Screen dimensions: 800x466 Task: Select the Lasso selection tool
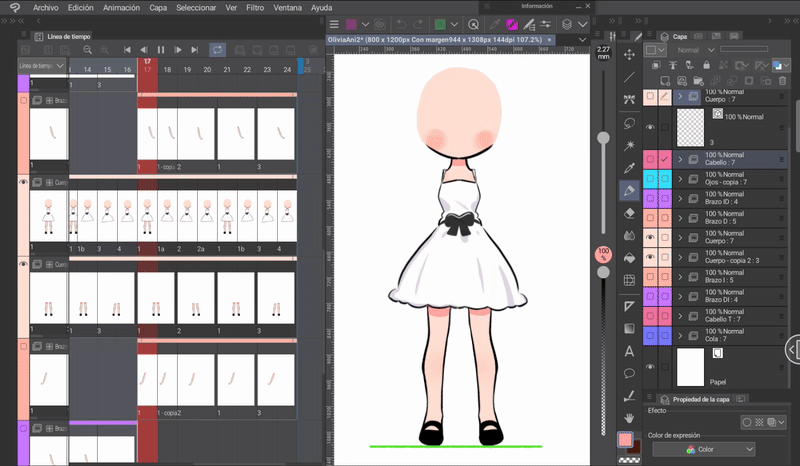pyautogui.click(x=629, y=123)
